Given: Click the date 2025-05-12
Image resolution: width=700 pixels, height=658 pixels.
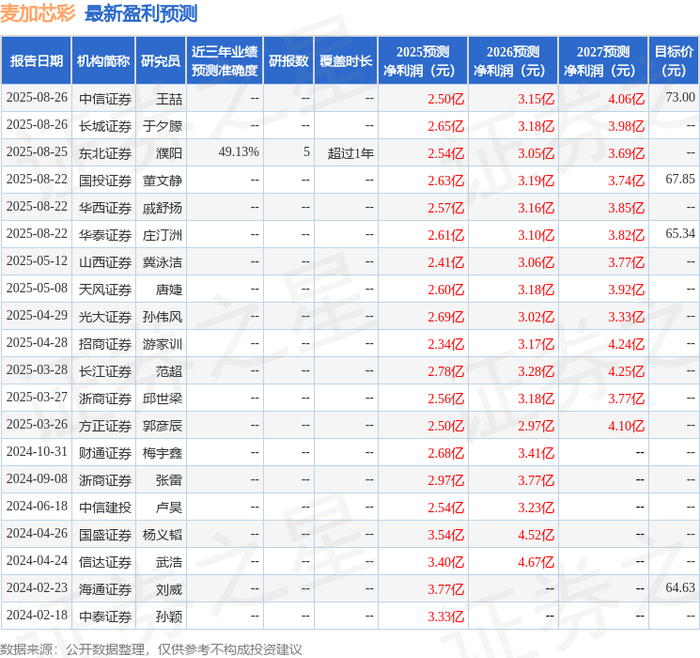Looking at the screenshot, I should coord(37,261).
